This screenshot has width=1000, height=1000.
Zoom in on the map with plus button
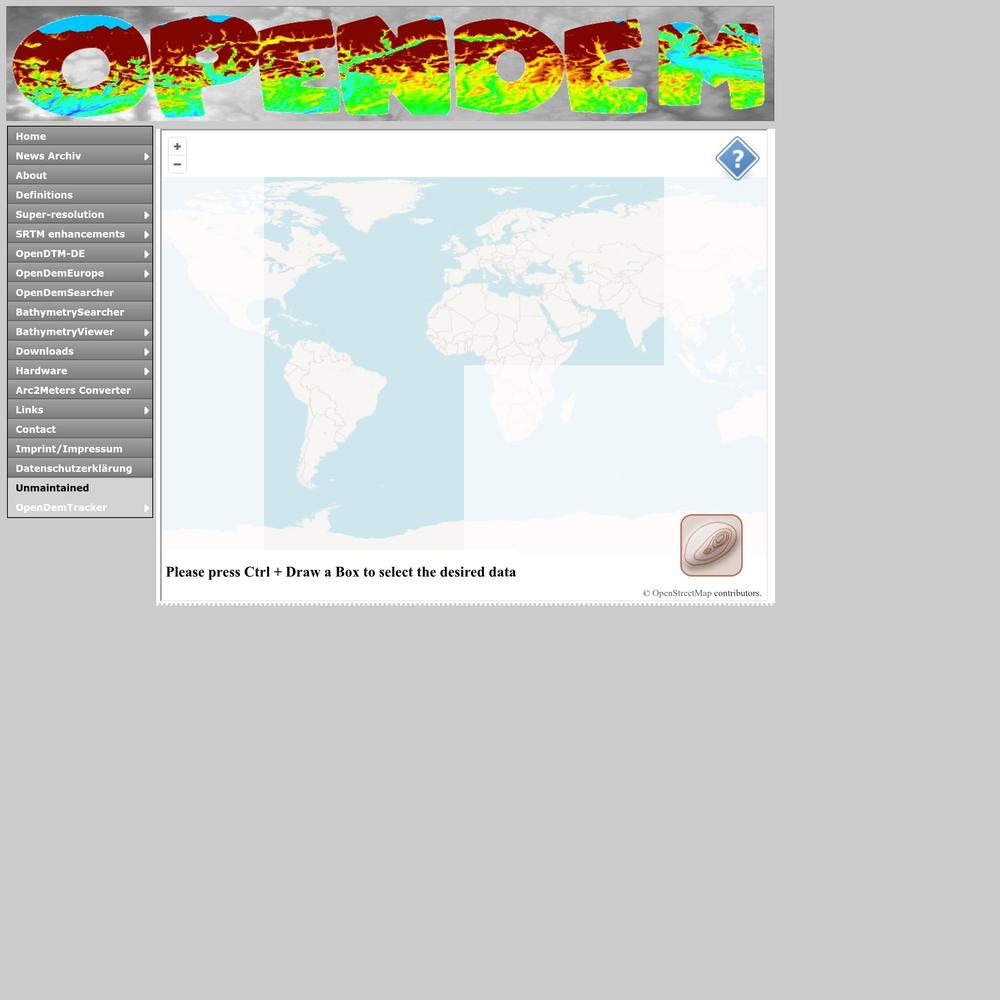coord(177,147)
